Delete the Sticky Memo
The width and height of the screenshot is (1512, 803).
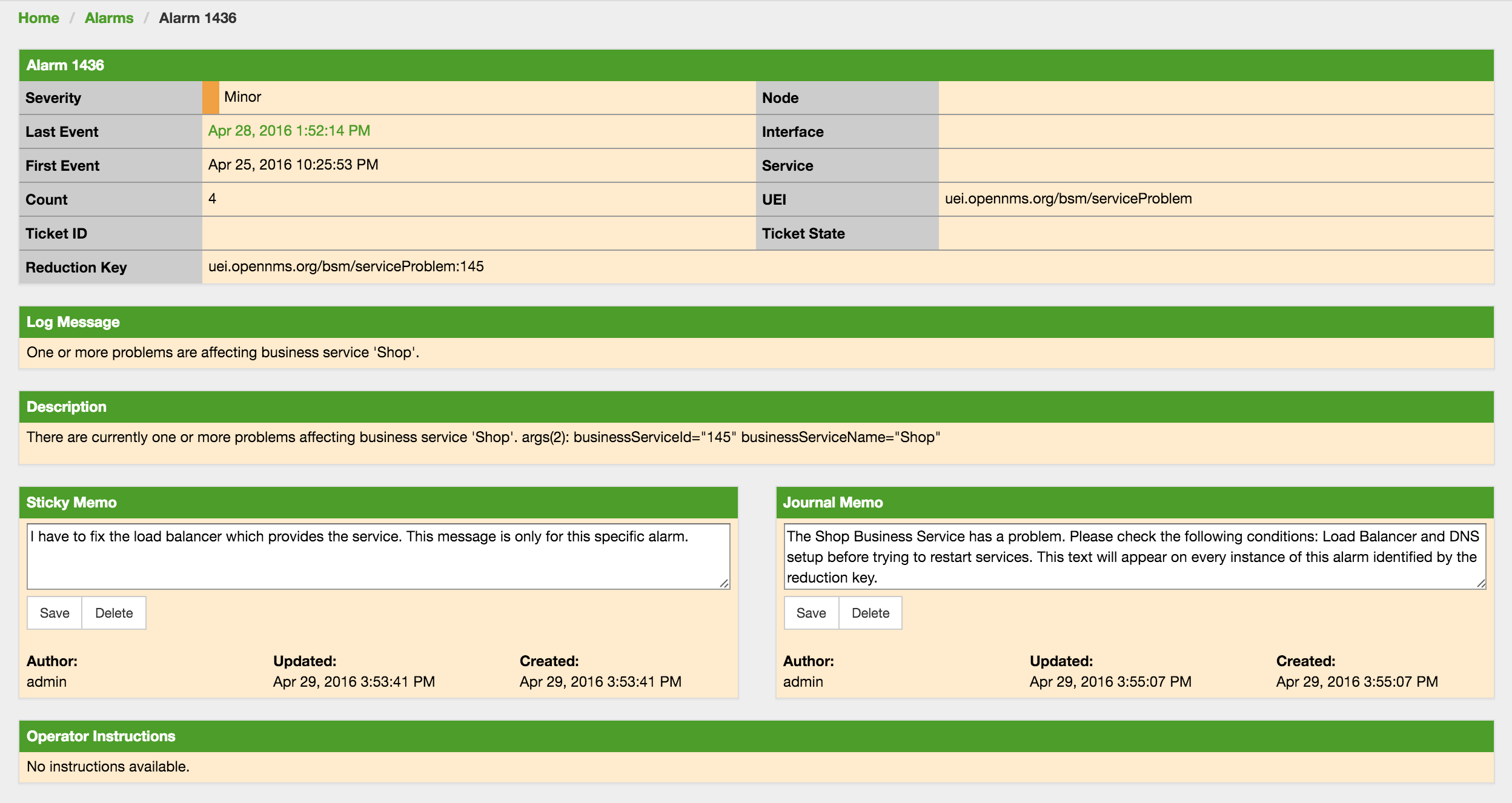tap(113, 613)
